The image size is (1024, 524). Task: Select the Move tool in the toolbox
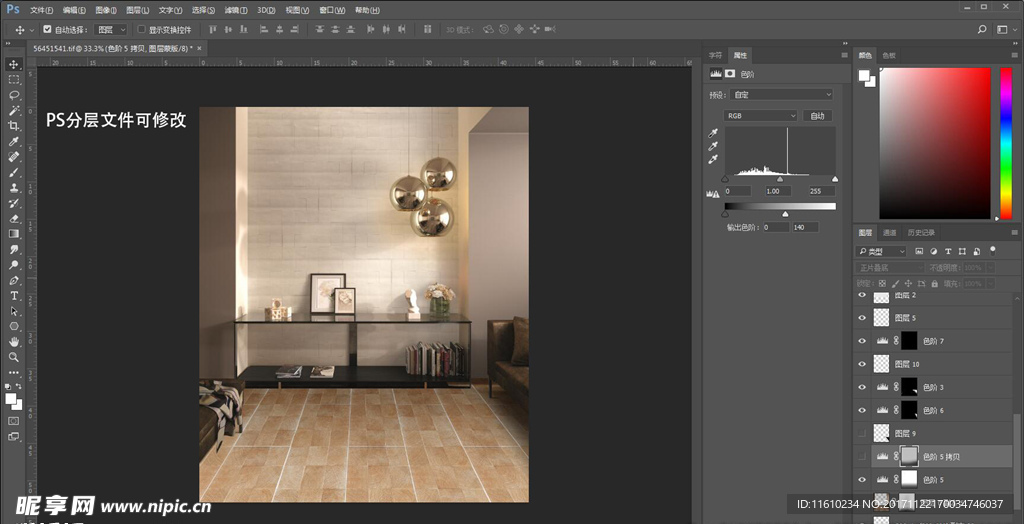[x=14, y=64]
